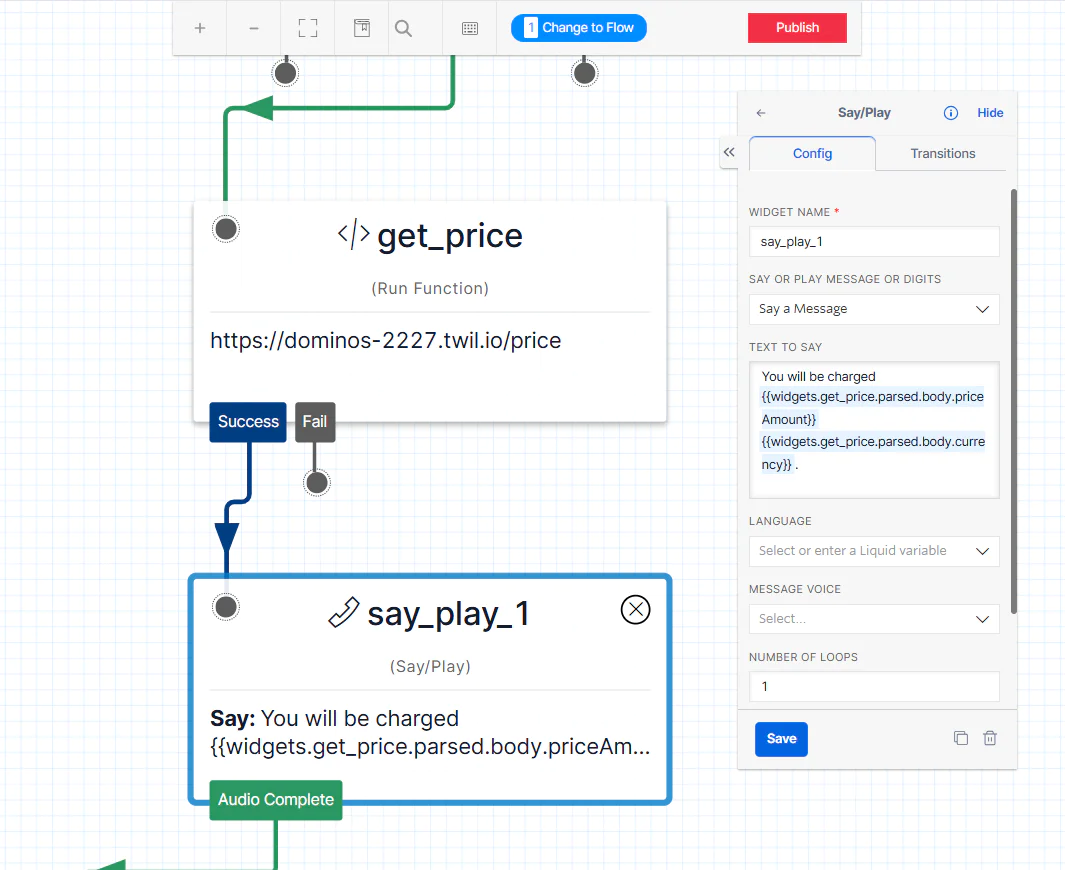Zoom in with the plus toolbar icon

tap(200, 29)
